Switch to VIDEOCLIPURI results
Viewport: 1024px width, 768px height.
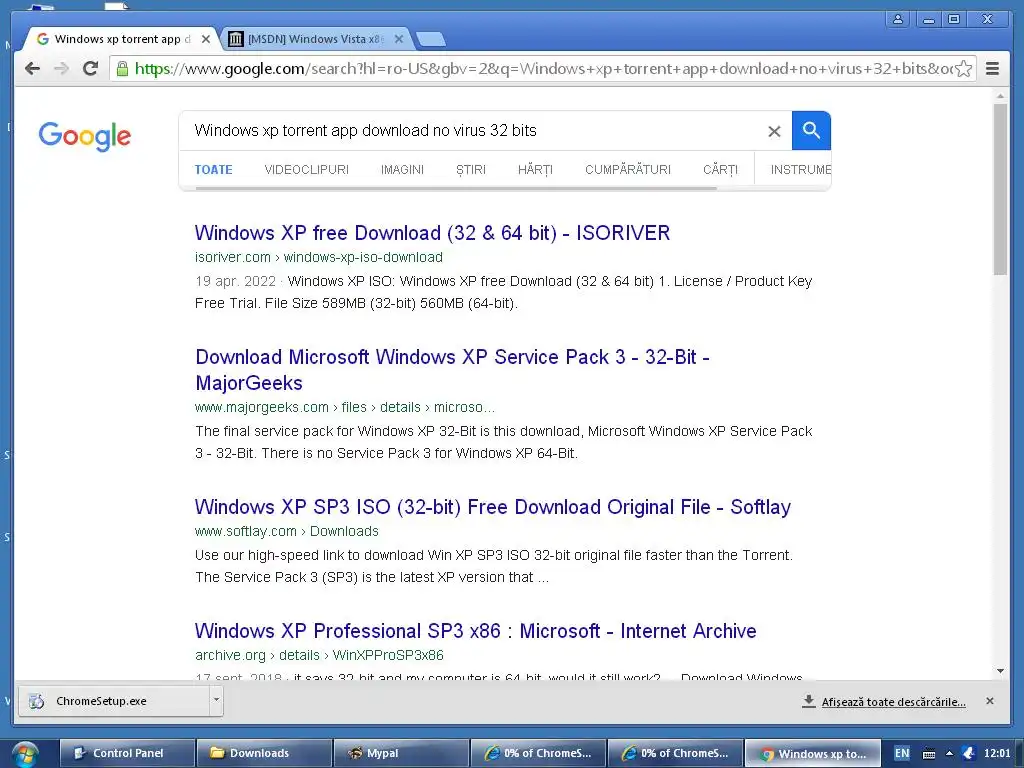(306, 170)
